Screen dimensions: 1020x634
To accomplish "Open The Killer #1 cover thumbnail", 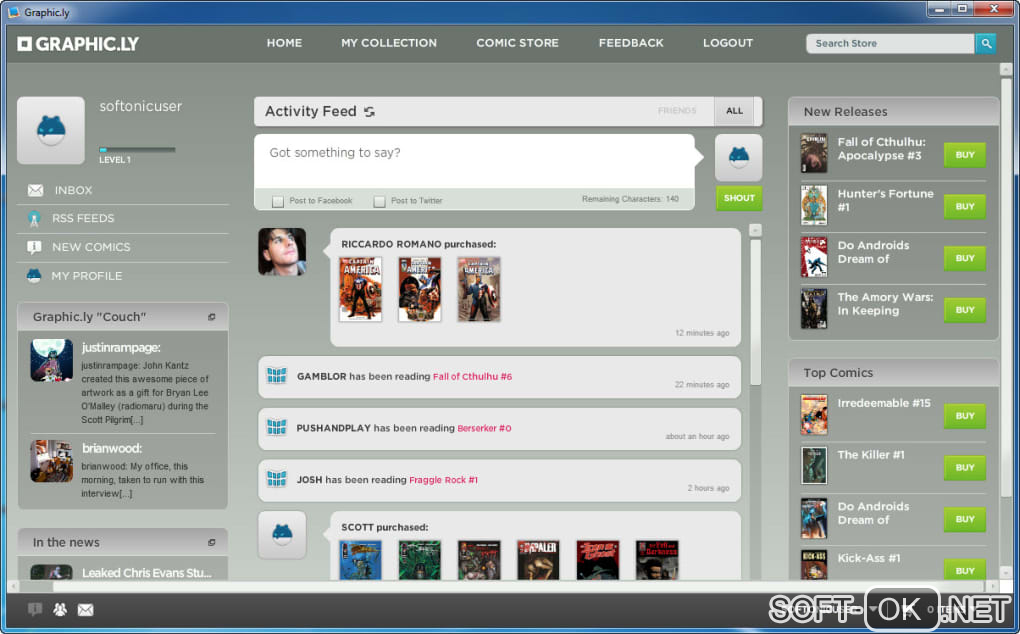I will click(x=814, y=465).
